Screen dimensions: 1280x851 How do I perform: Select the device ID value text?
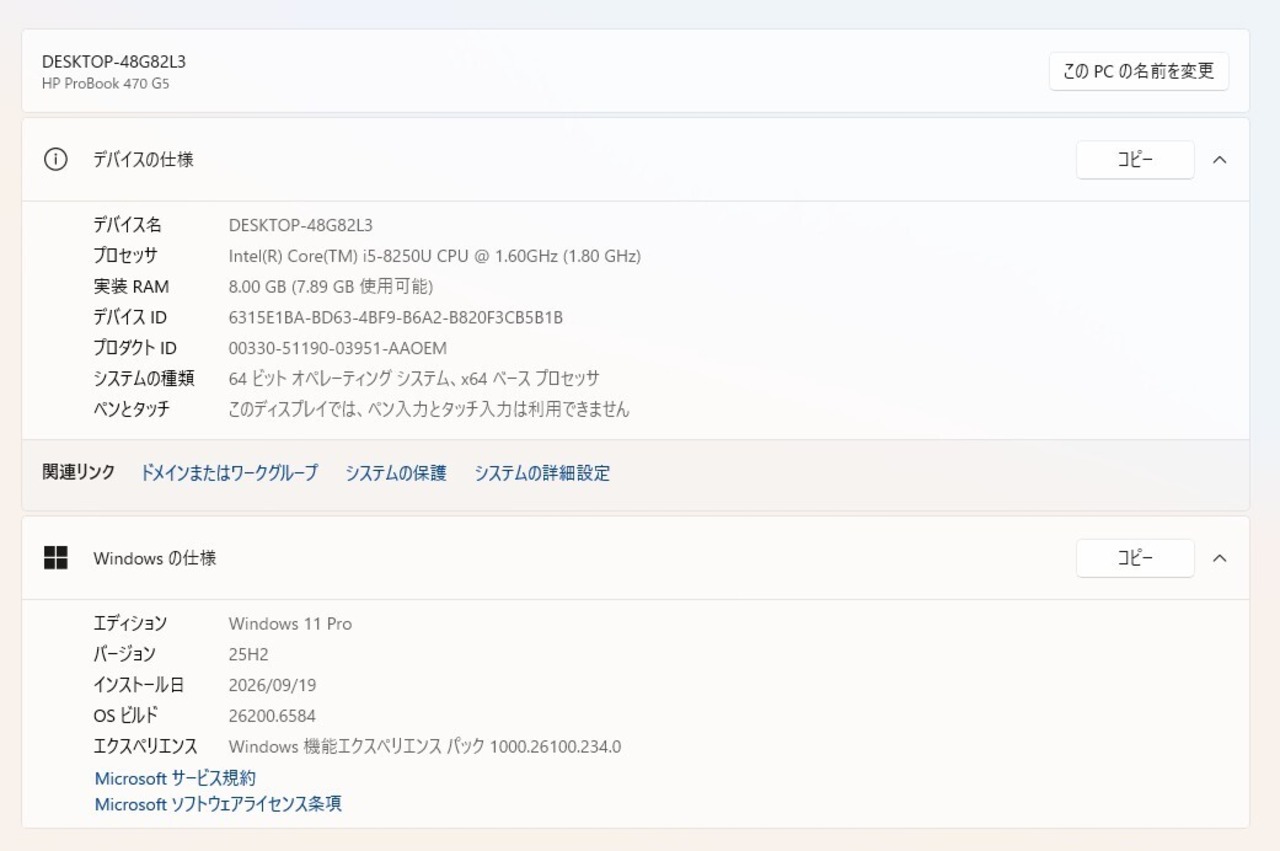396,317
